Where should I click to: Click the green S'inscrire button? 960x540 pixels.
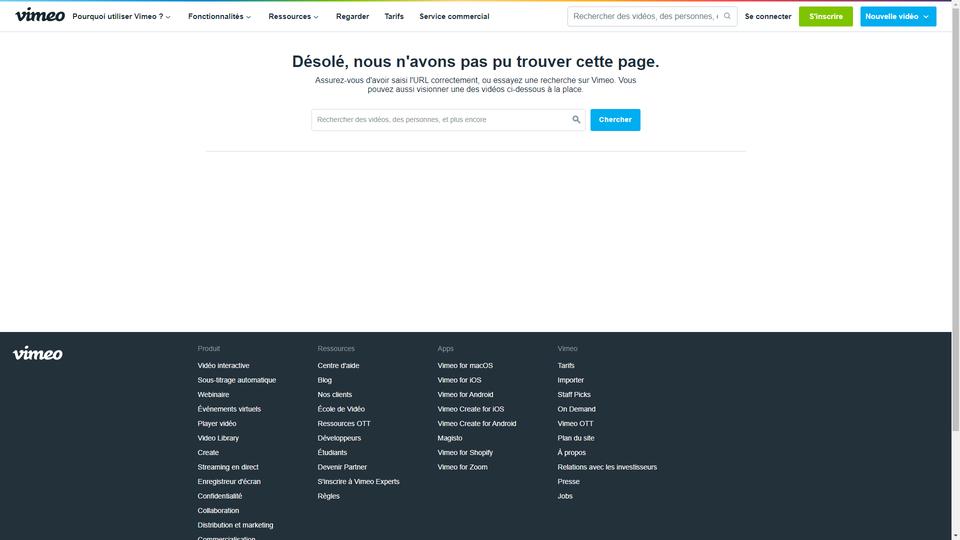click(825, 17)
